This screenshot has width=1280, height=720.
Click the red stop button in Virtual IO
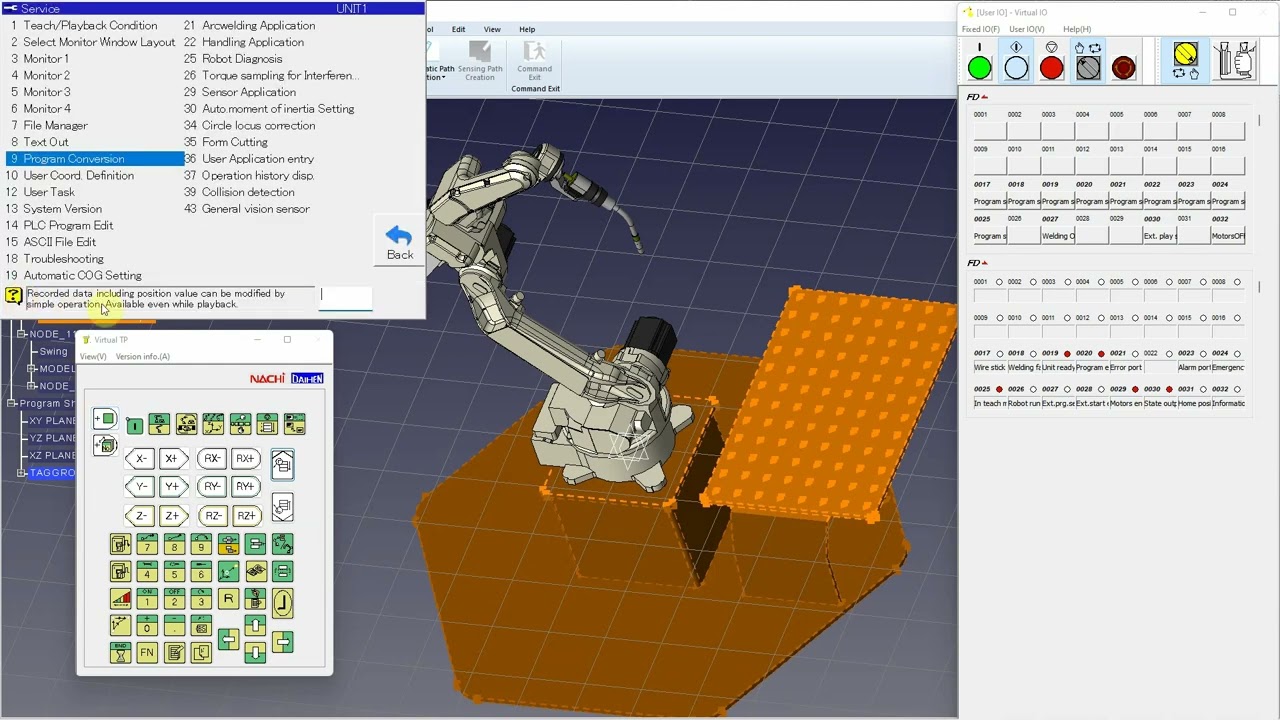coord(1051,68)
